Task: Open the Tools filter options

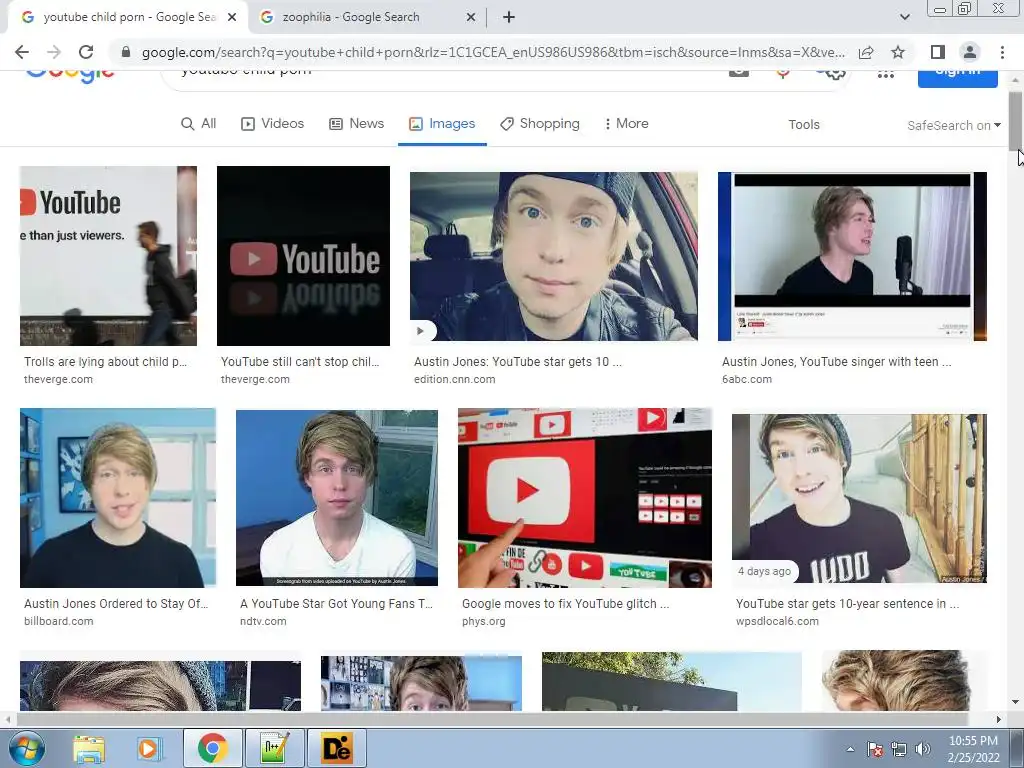Action: click(x=803, y=125)
